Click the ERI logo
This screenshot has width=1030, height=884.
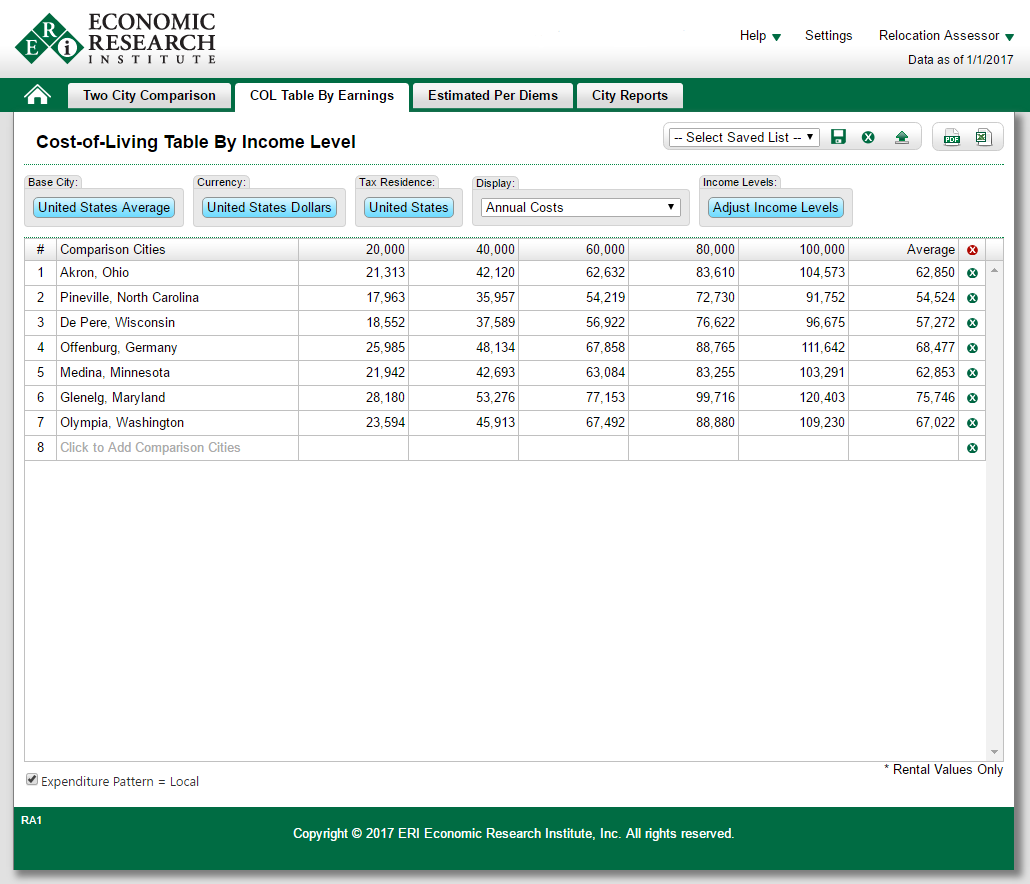coord(116,39)
